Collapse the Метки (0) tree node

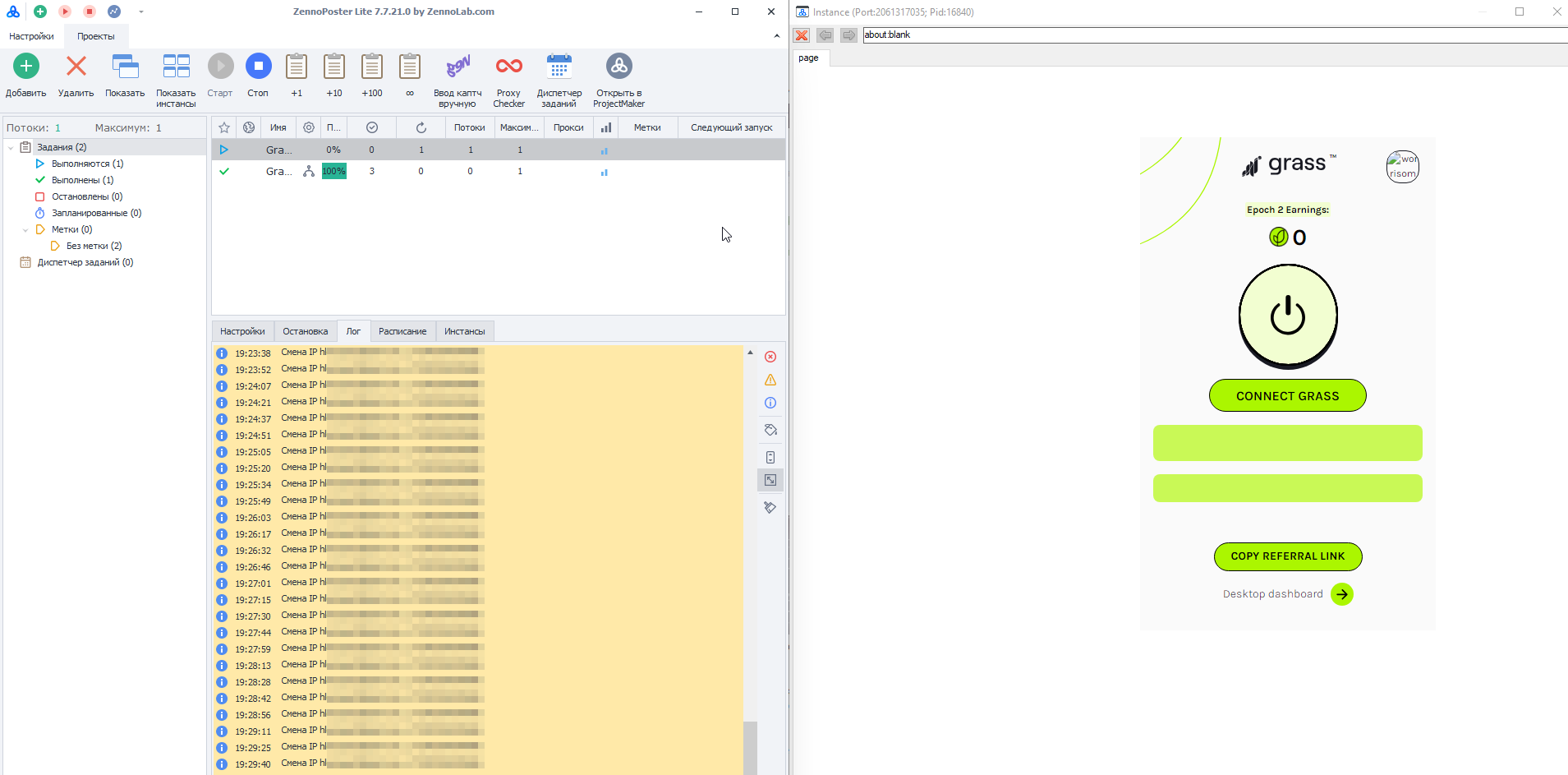click(x=25, y=230)
